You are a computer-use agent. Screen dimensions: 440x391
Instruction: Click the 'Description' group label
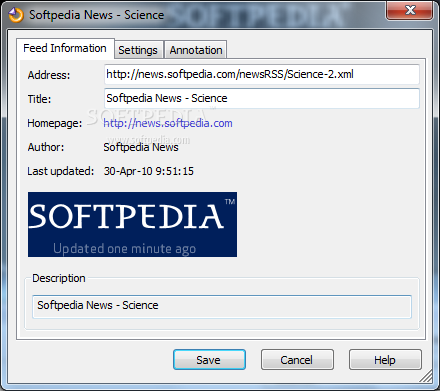pos(59,278)
